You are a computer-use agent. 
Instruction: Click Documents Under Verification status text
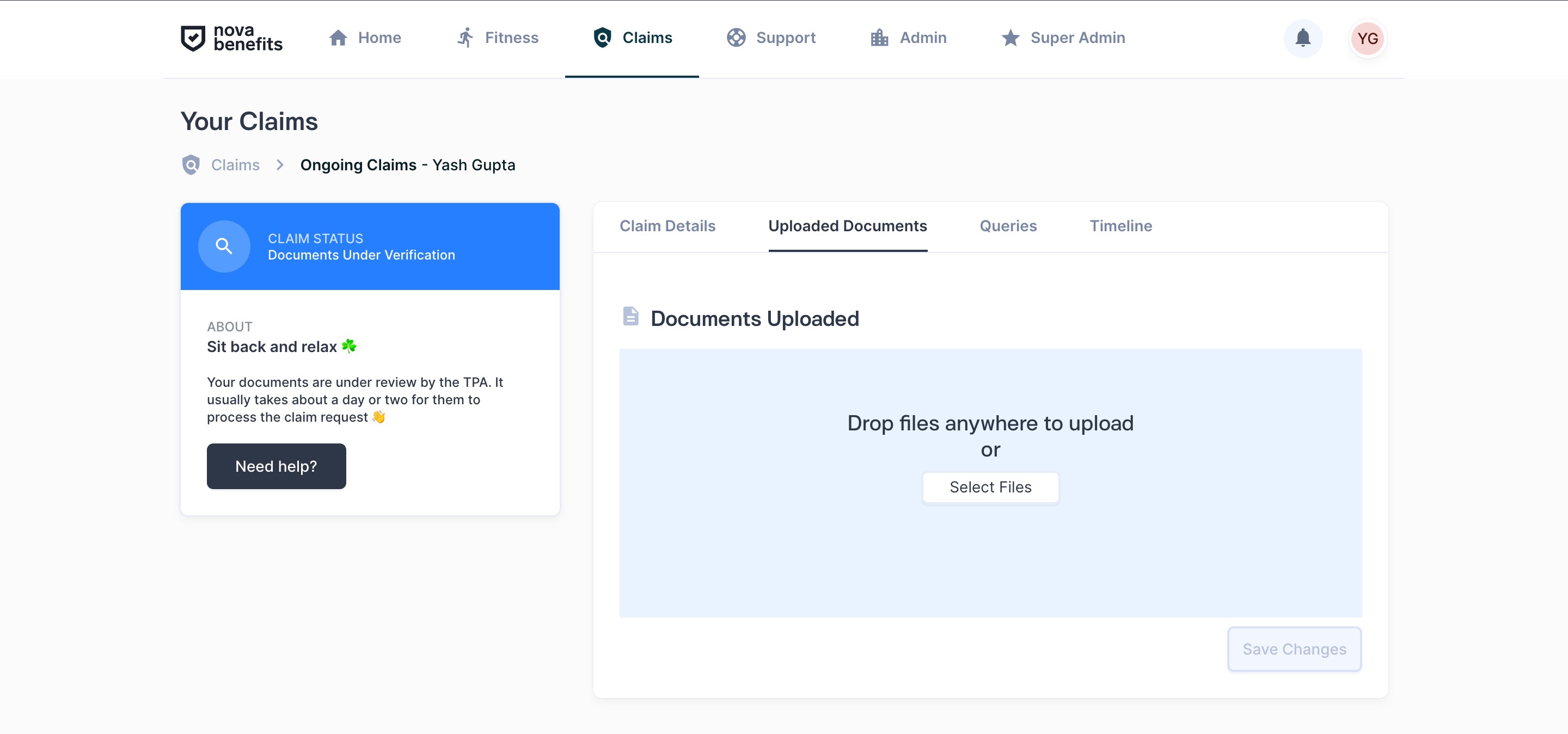(361, 255)
